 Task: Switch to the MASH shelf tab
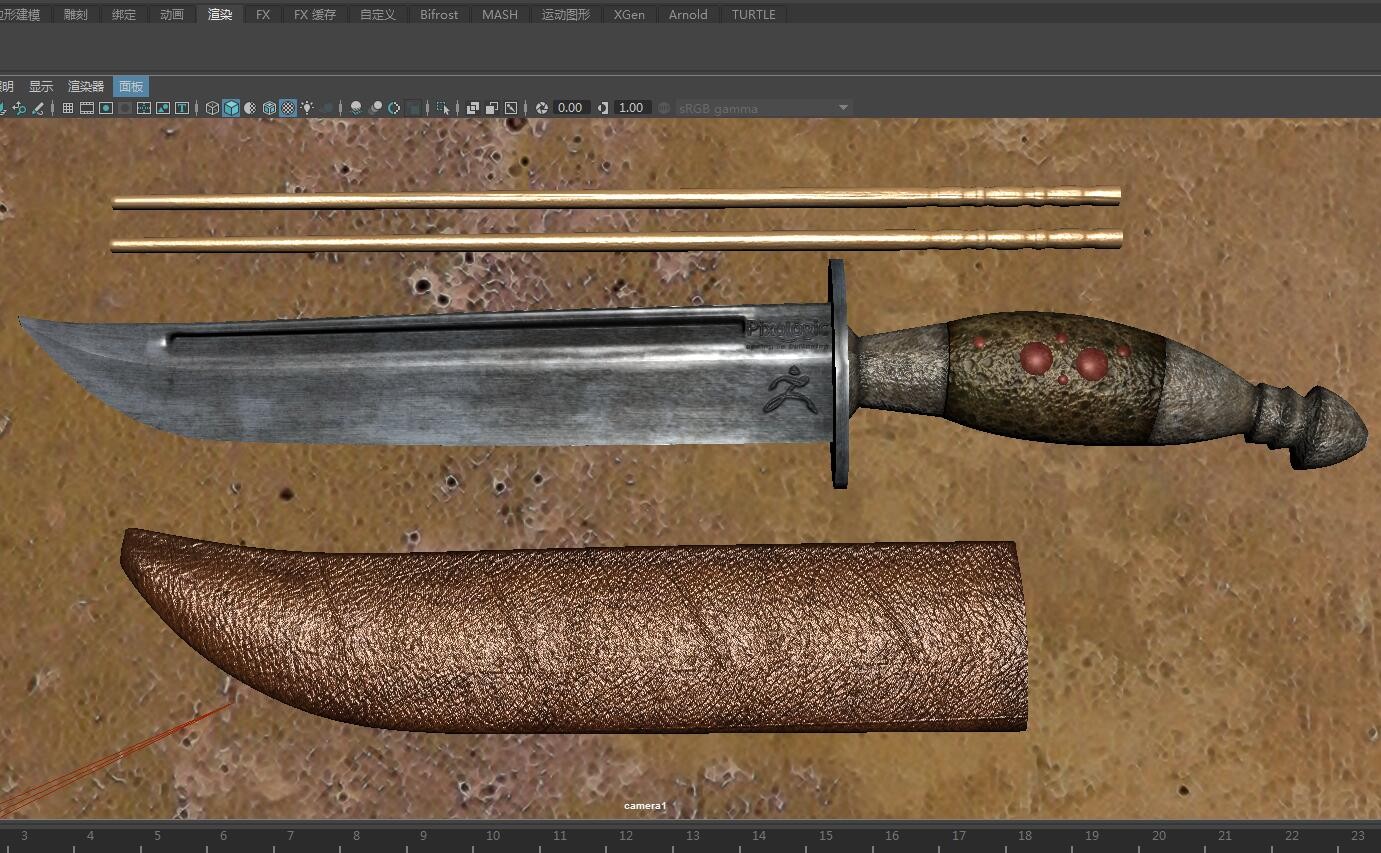point(500,15)
